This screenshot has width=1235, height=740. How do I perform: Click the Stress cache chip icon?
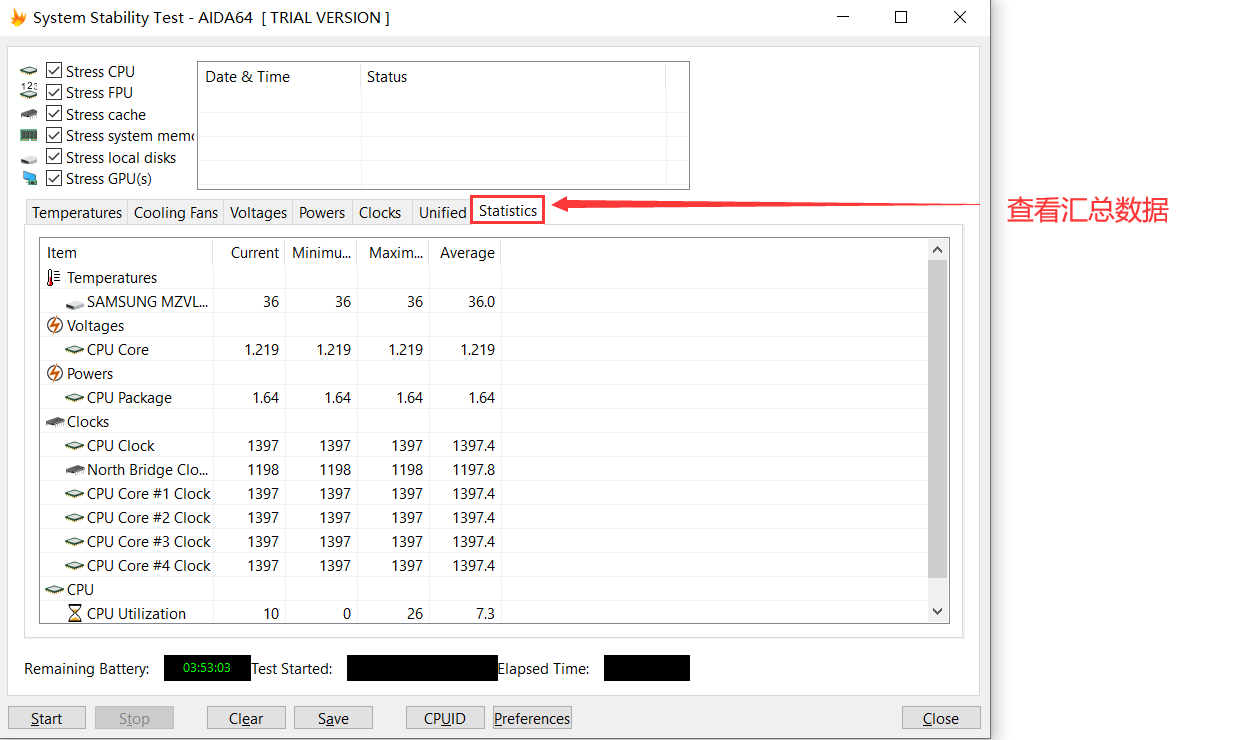29,114
